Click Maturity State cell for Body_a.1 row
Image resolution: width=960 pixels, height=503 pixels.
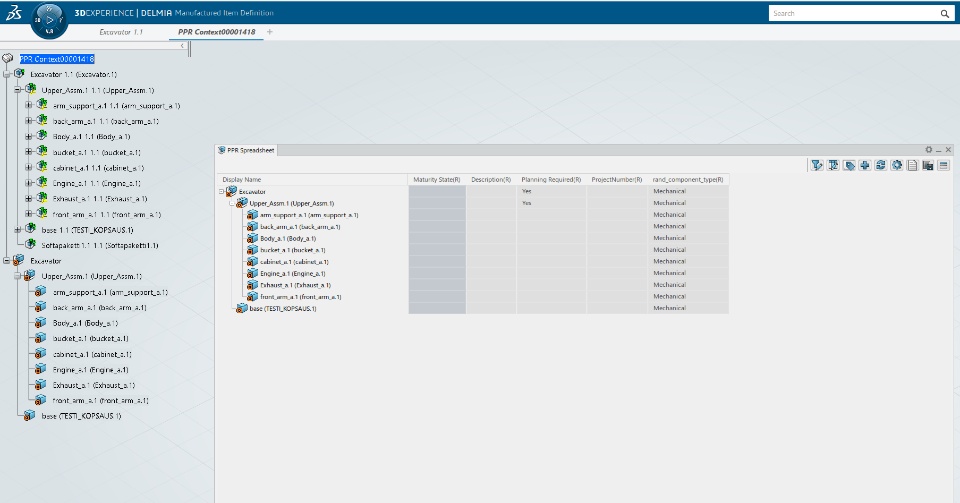437,238
